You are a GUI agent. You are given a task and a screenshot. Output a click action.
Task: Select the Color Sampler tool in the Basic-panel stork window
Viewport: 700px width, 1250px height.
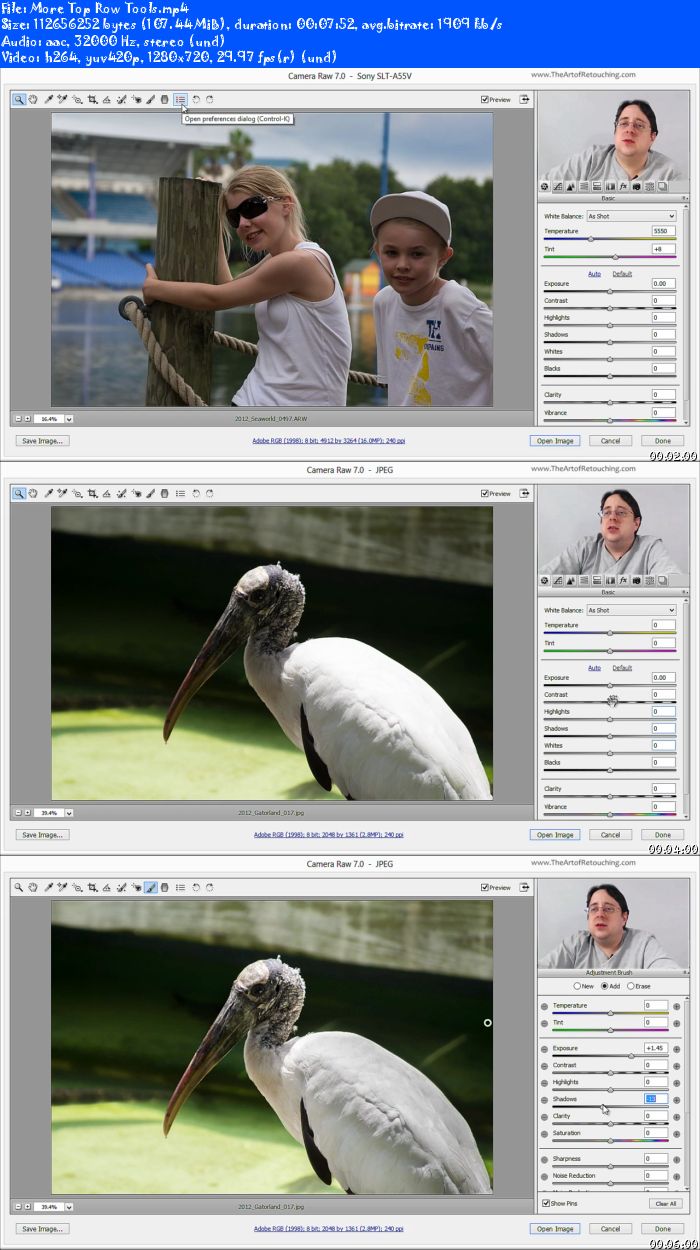click(61, 493)
